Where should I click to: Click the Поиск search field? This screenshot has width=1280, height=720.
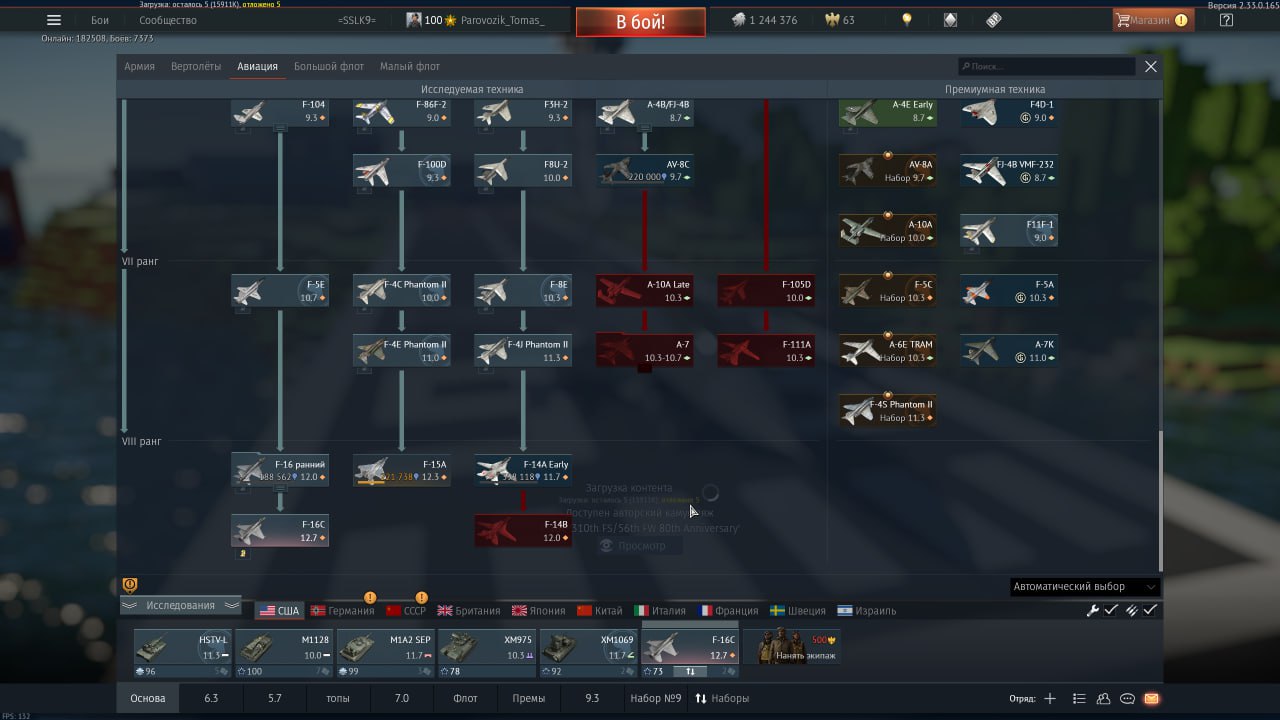pyautogui.click(x=1045, y=66)
